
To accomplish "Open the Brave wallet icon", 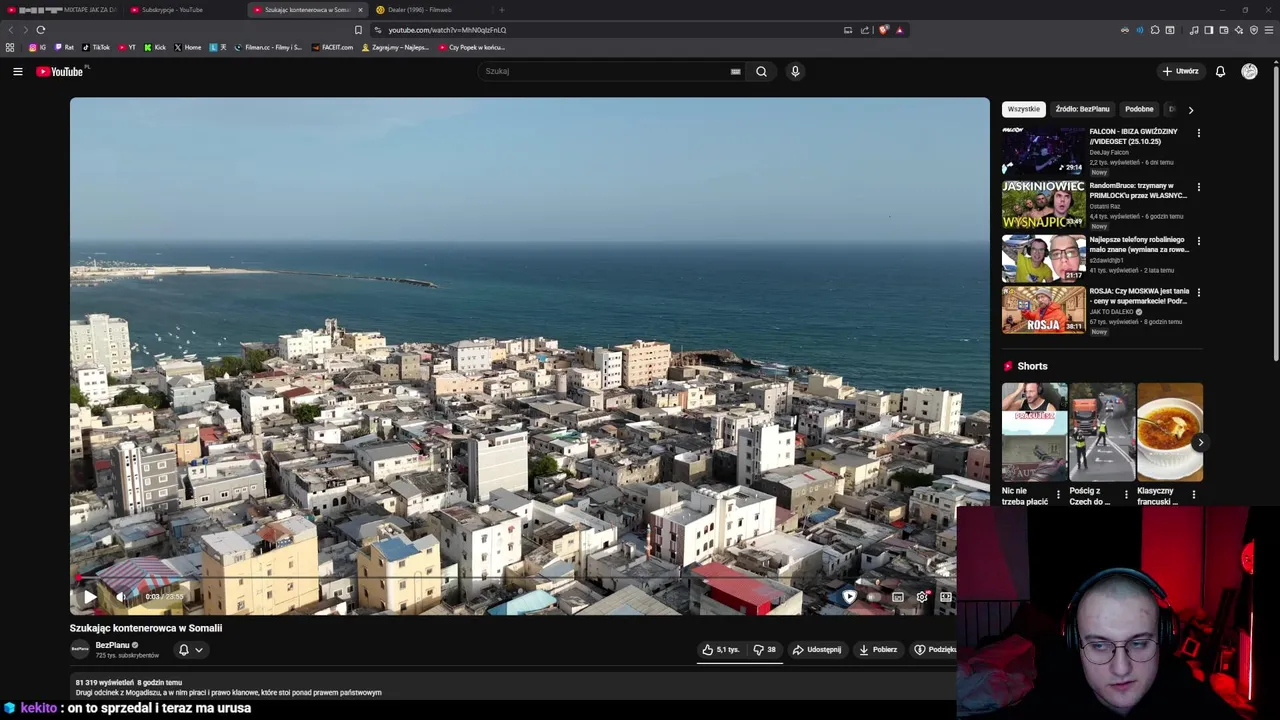I will tap(1224, 30).
